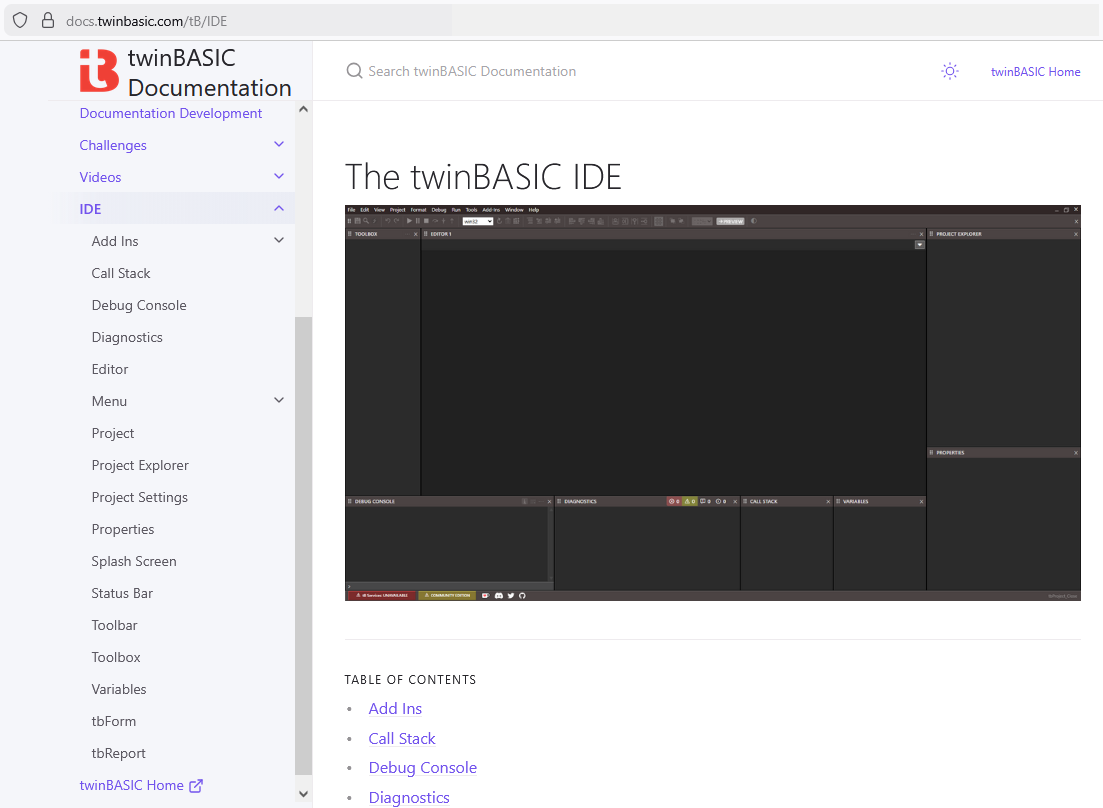Click the browser tracking protection shield icon
This screenshot has width=1103, height=808.
(x=20, y=20)
